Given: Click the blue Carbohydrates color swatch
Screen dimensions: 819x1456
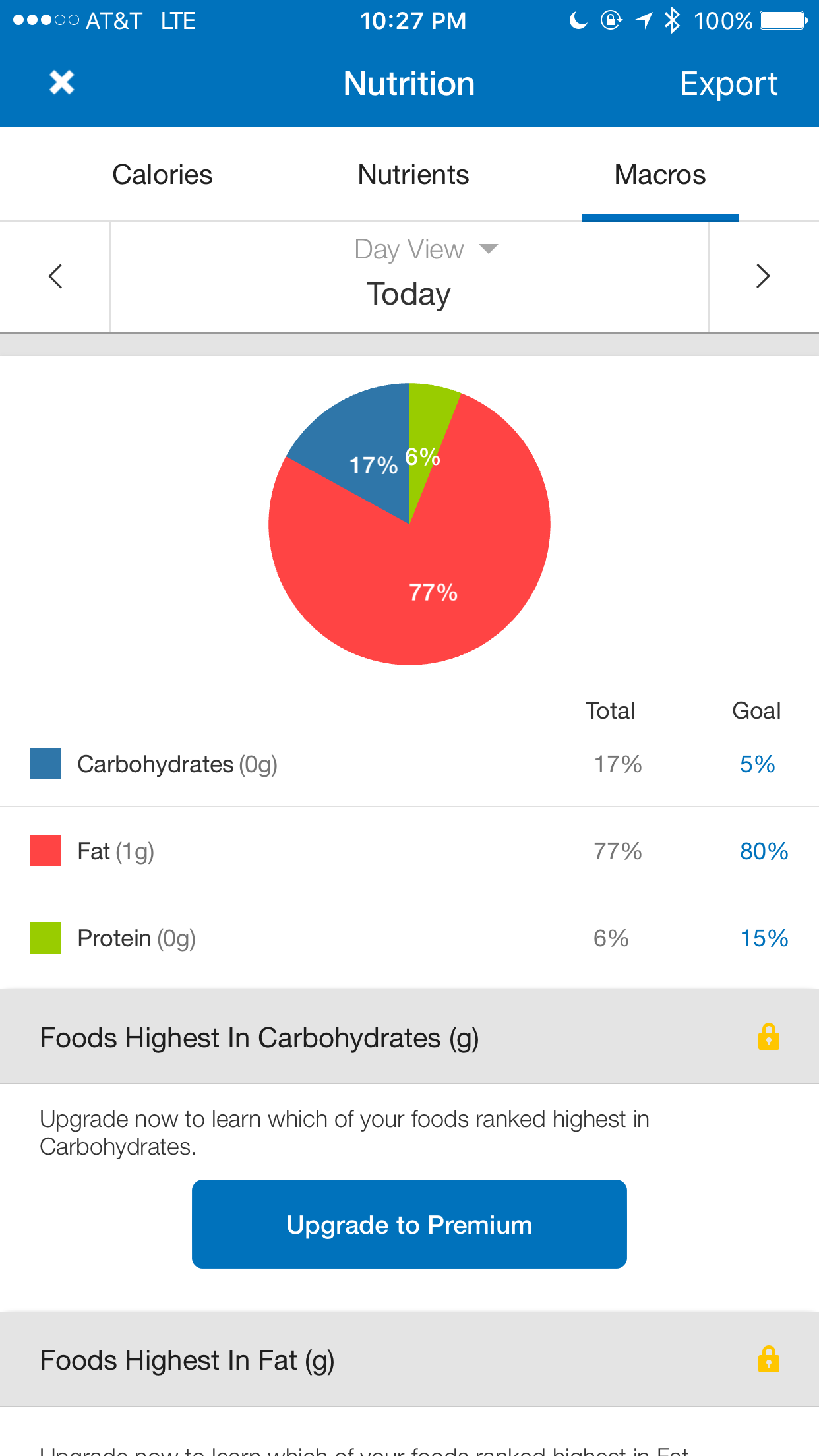Looking at the screenshot, I should tap(45, 764).
